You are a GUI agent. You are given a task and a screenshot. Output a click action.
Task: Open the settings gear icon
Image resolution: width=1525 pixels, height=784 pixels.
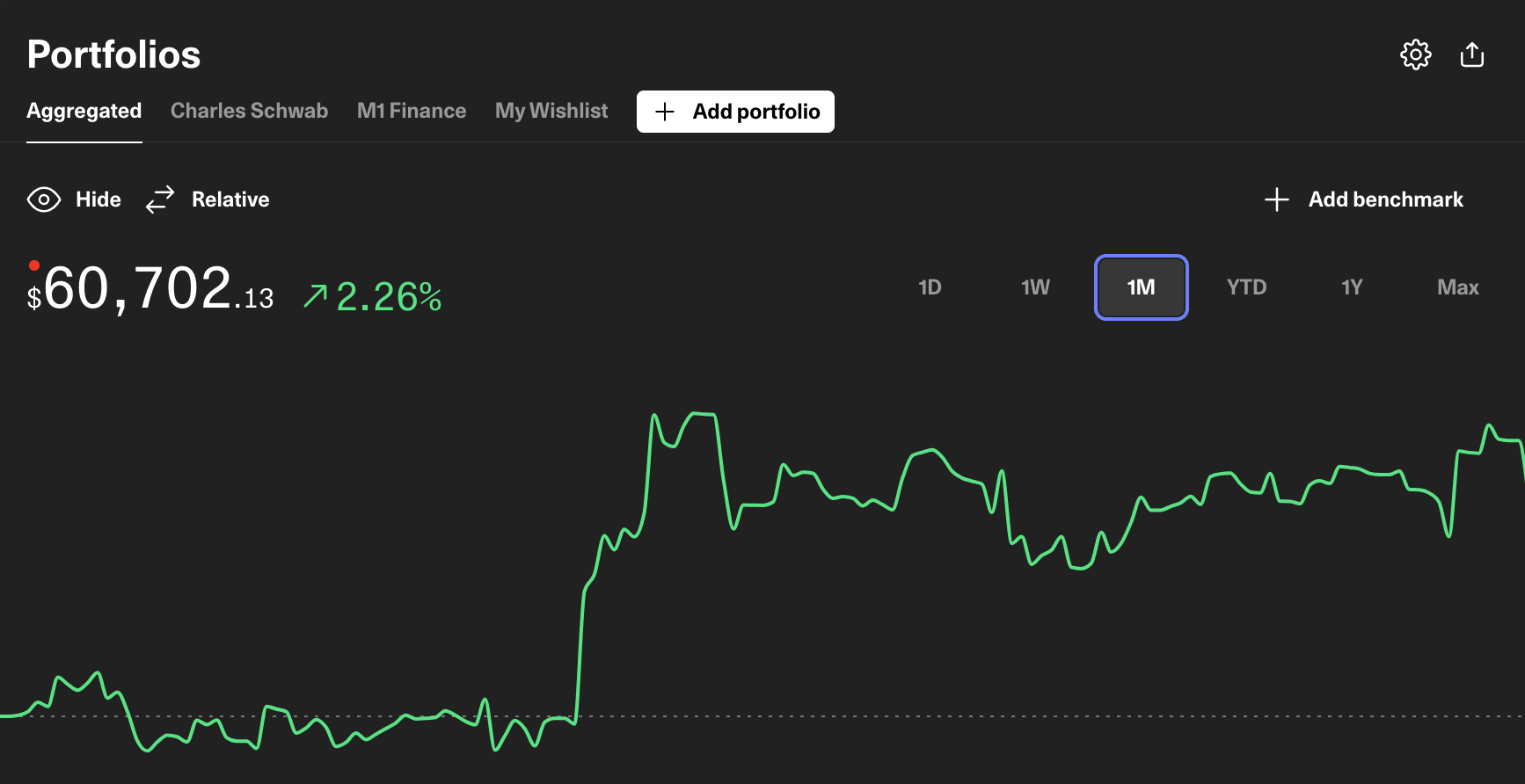tap(1415, 54)
